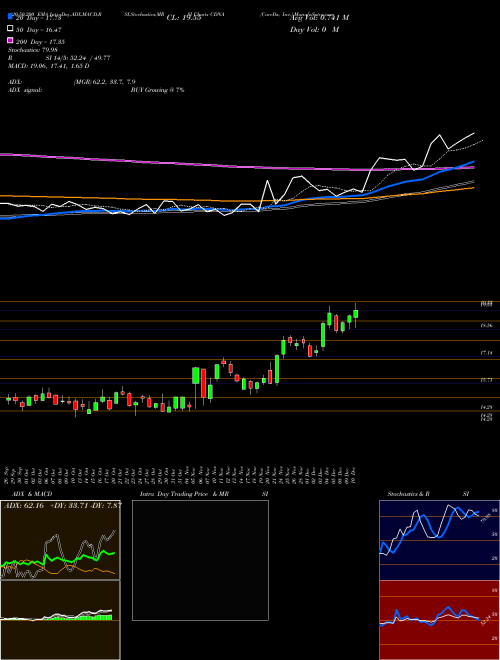Open the red RSI chart panel
The image size is (500, 660).
pyautogui.click(x=439, y=620)
